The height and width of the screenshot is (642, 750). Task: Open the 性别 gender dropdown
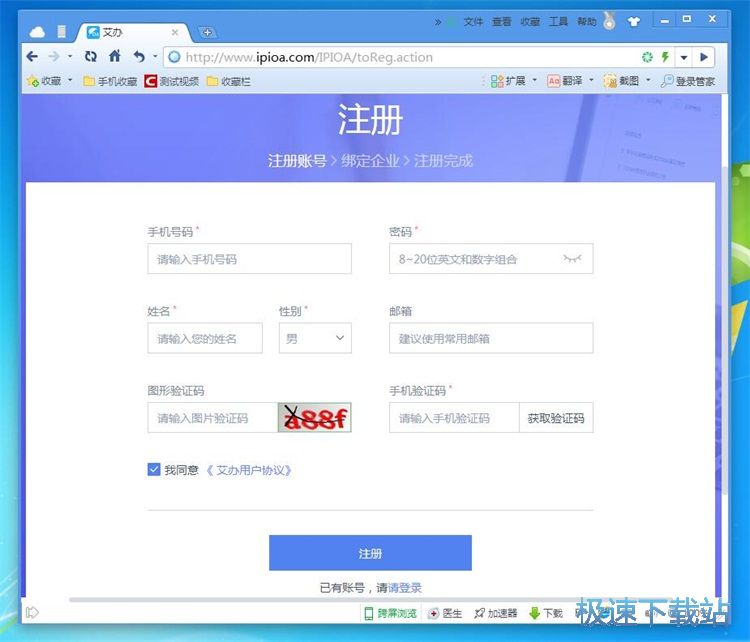click(315, 339)
